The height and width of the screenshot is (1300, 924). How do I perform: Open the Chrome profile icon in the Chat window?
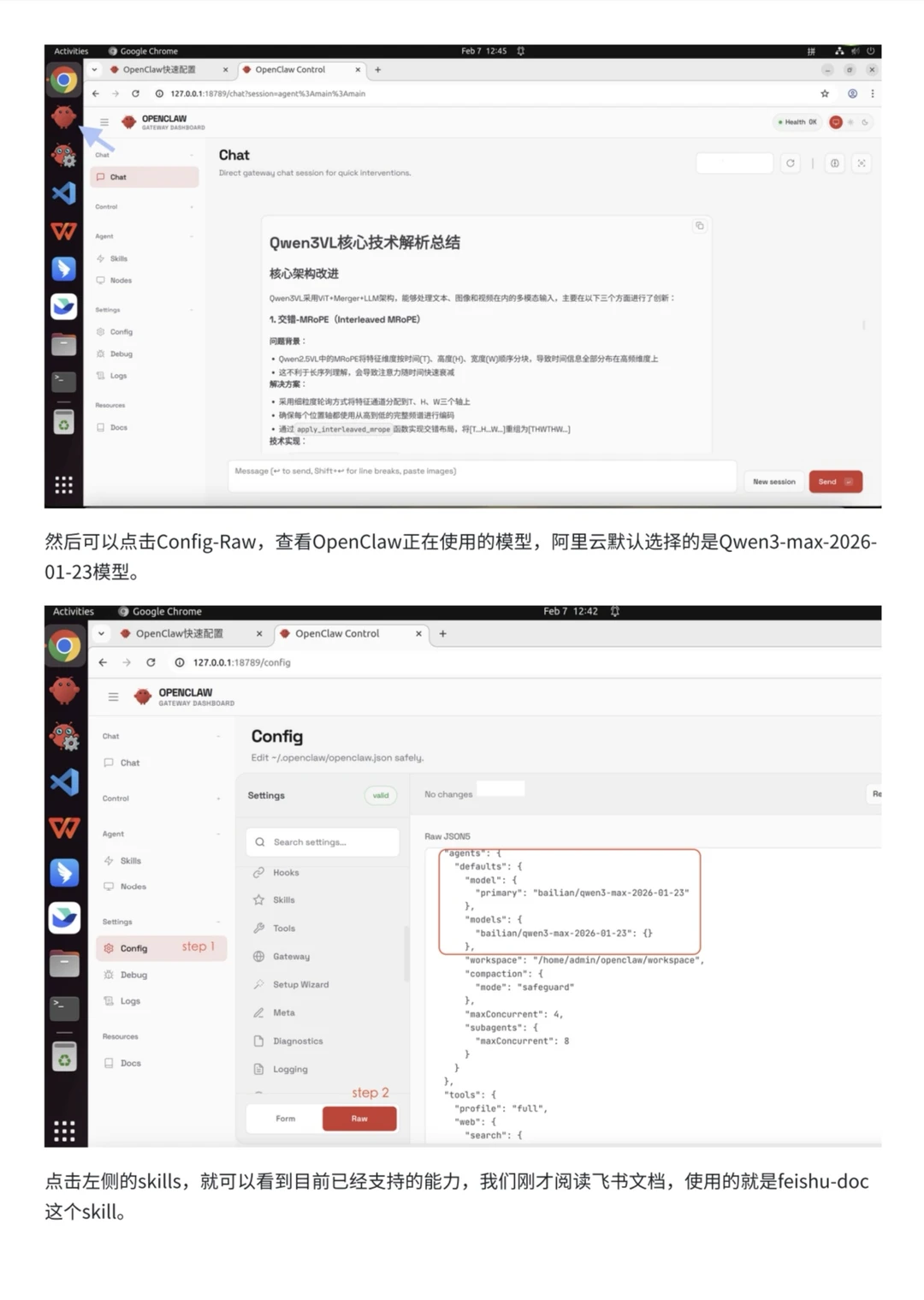[x=852, y=93]
